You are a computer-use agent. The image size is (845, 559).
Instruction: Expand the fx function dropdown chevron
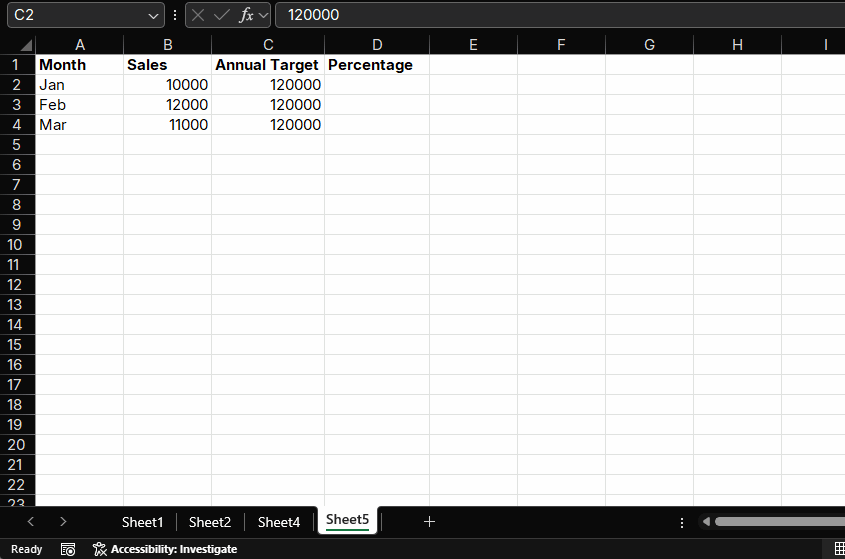[263, 15]
